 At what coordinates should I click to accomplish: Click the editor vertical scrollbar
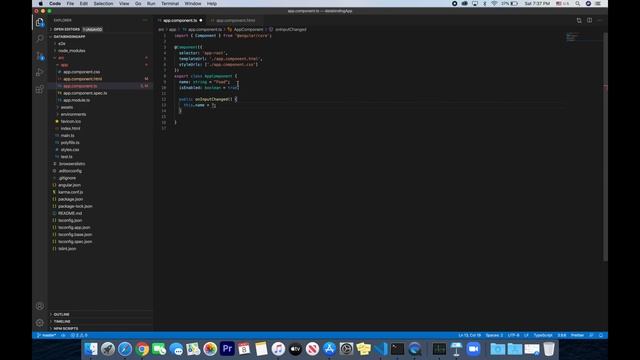pyautogui.click(x=606, y=147)
